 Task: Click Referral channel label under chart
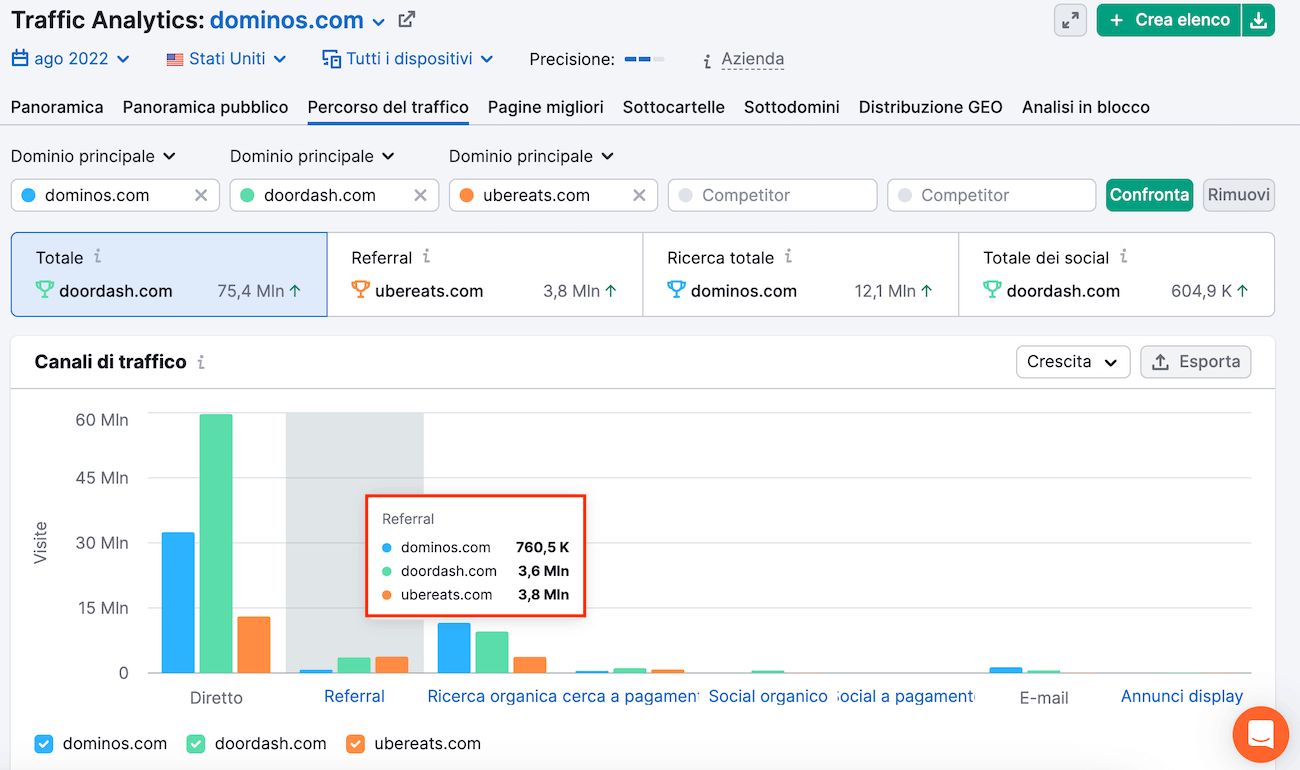[355, 696]
